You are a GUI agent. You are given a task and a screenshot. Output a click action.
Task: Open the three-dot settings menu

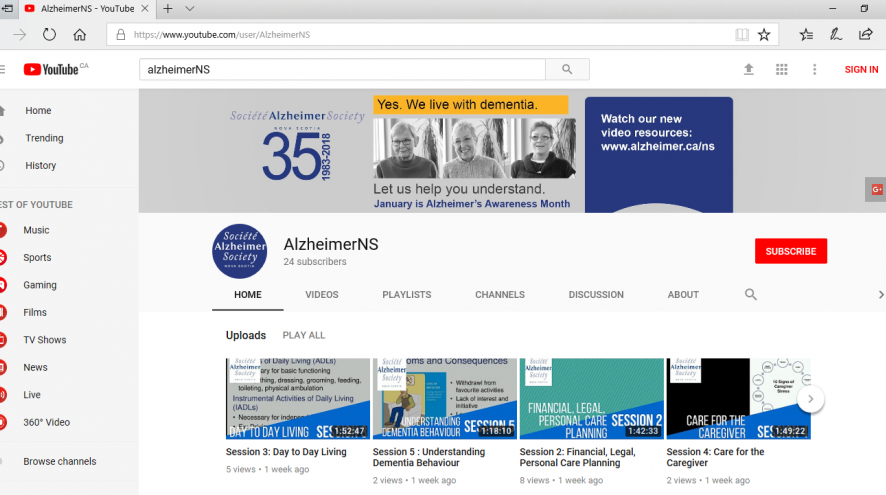tap(814, 69)
